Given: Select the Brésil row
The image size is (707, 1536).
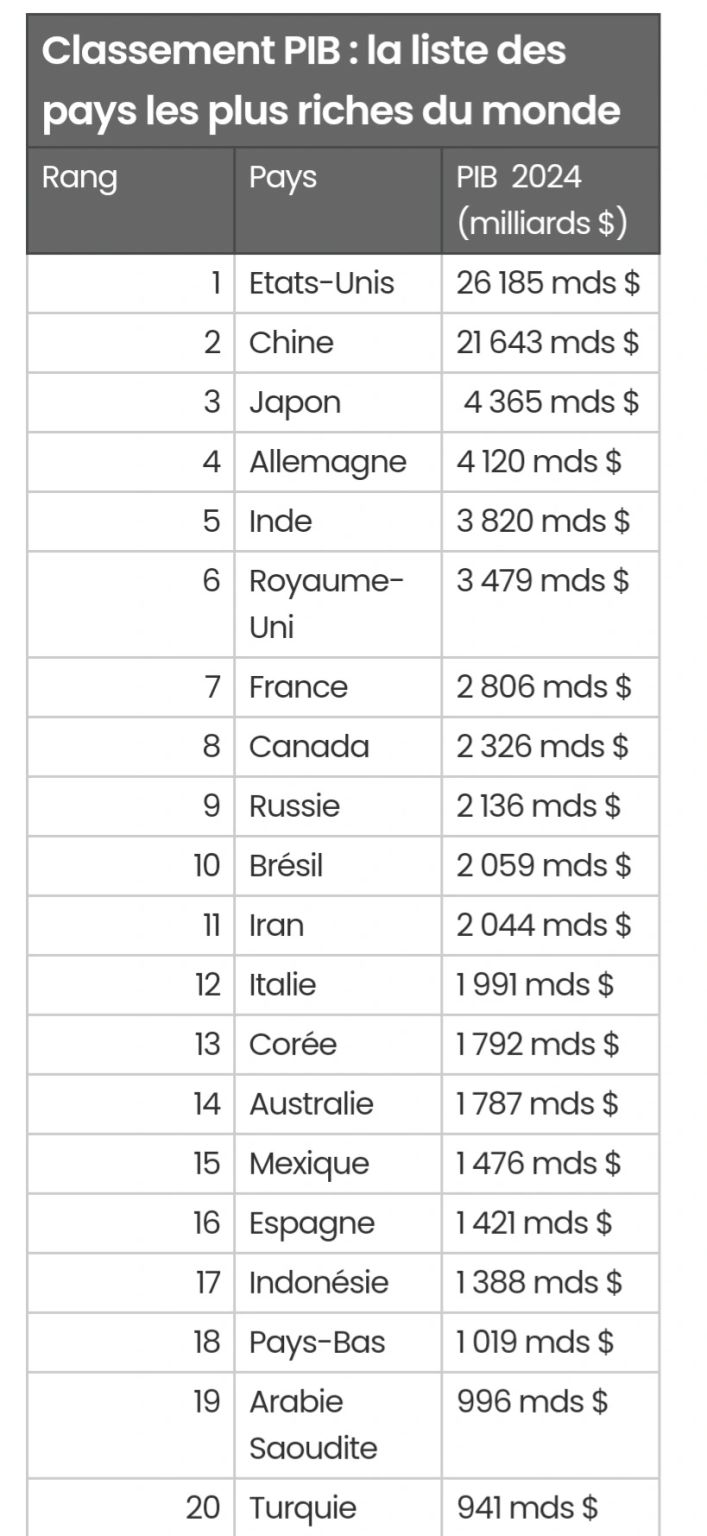Looking at the screenshot, I should [x=343, y=866].
